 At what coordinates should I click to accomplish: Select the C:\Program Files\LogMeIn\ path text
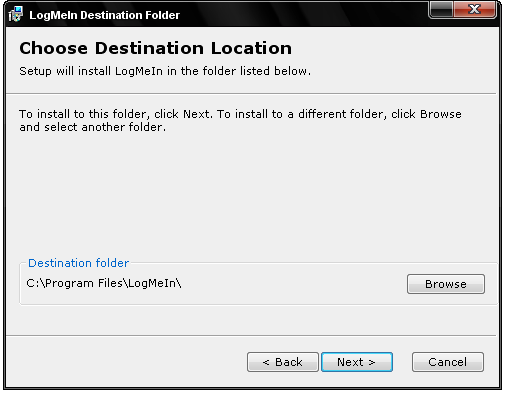click(104, 283)
